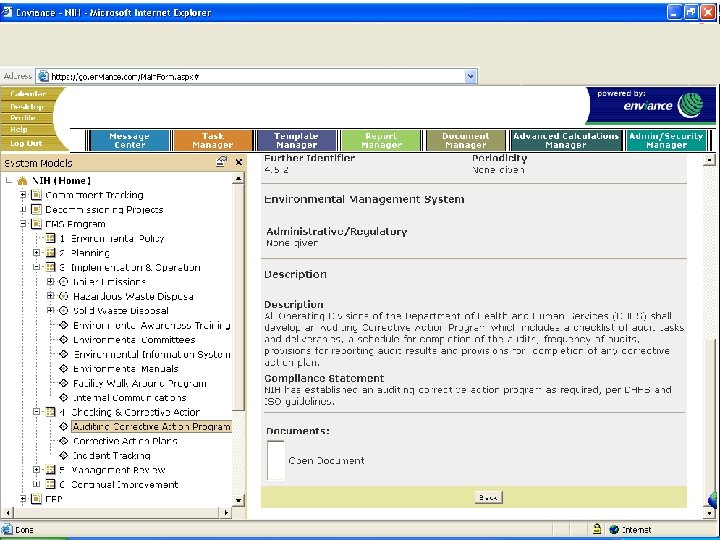Image resolution: width=720 pixels, height=540 pixels.
Task: Expand the Commitment Tracking tree node
Action: tap(23, 195)
